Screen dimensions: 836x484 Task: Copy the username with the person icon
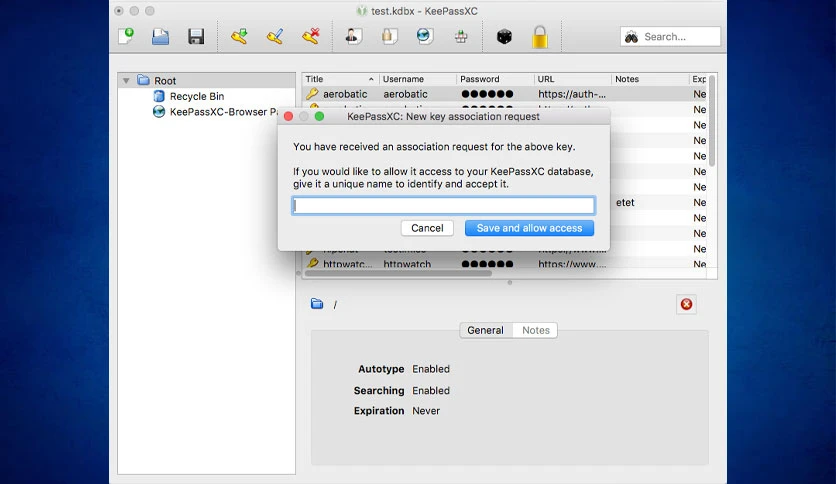[353, 36]
